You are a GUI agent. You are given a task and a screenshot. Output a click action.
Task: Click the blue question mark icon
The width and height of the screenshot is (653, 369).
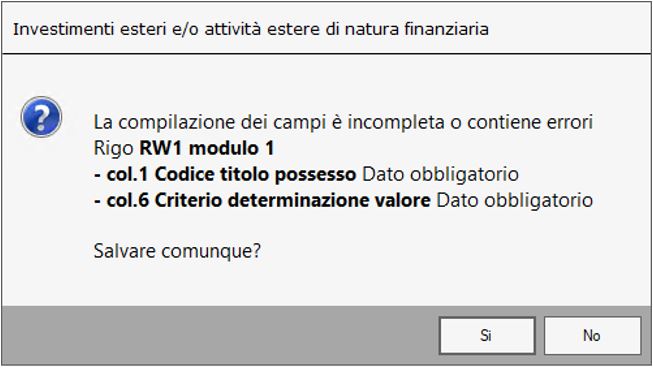pyautogui.click(x=41, y=117)
